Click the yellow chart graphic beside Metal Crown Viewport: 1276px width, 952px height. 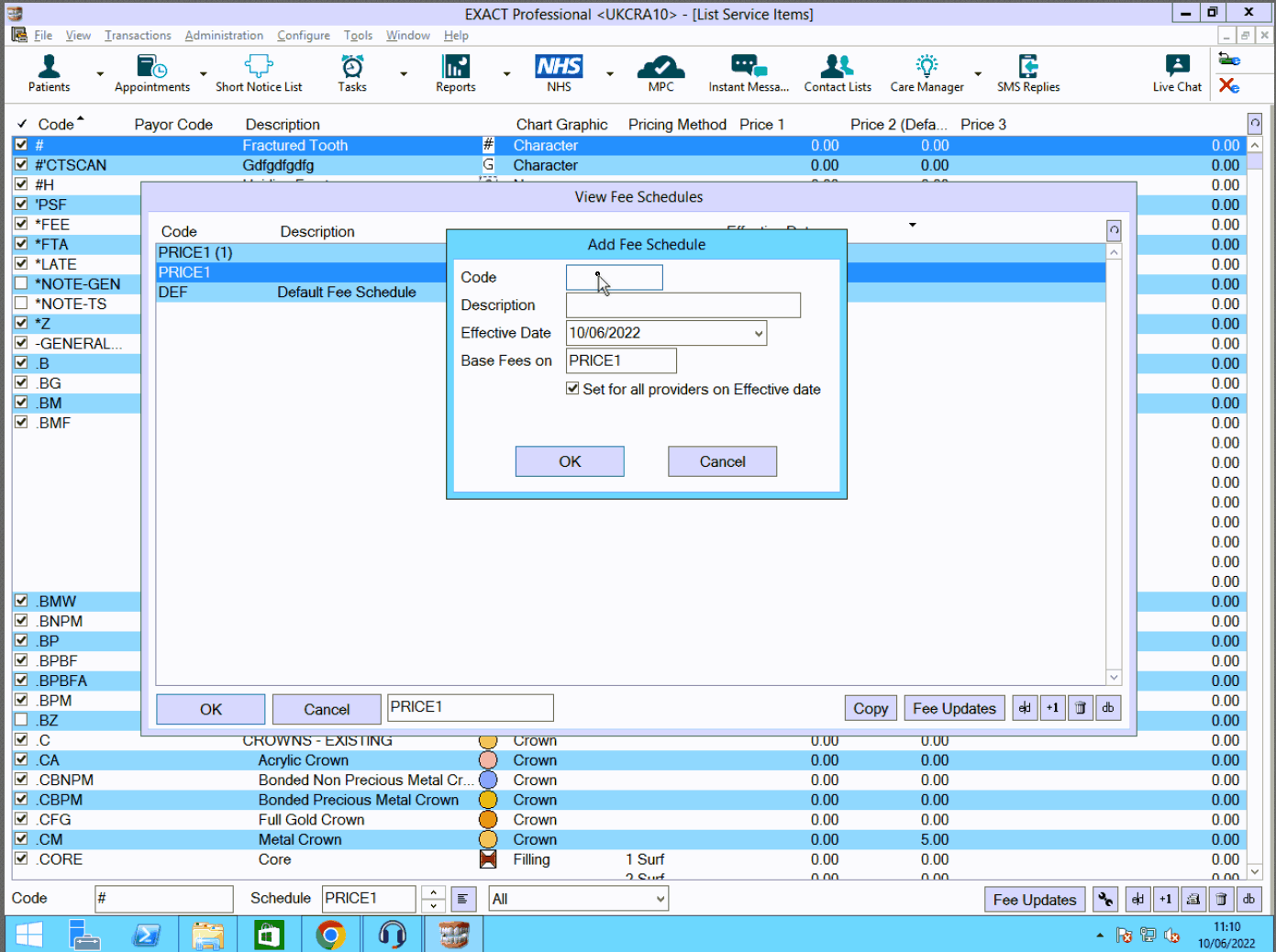tap(487, 839)
